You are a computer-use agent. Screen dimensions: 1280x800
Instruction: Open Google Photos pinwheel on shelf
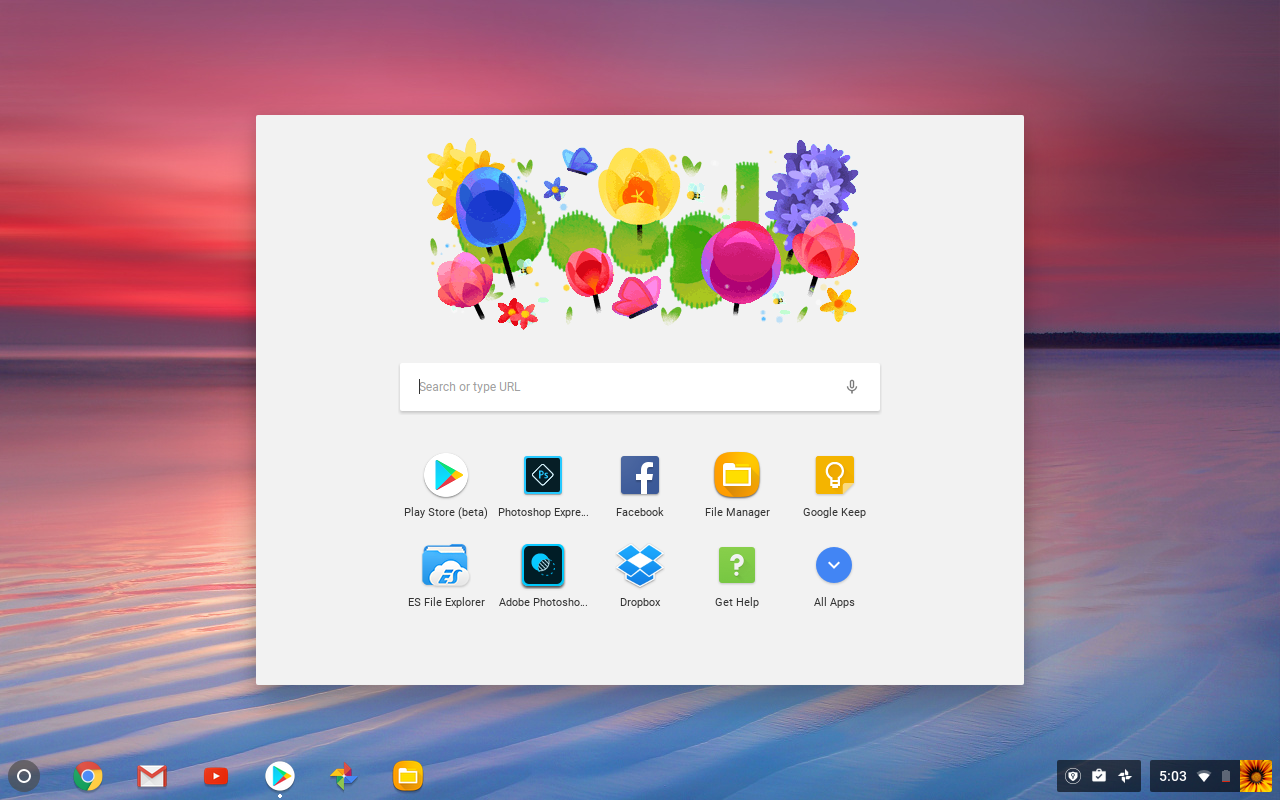tap(344, 776)
